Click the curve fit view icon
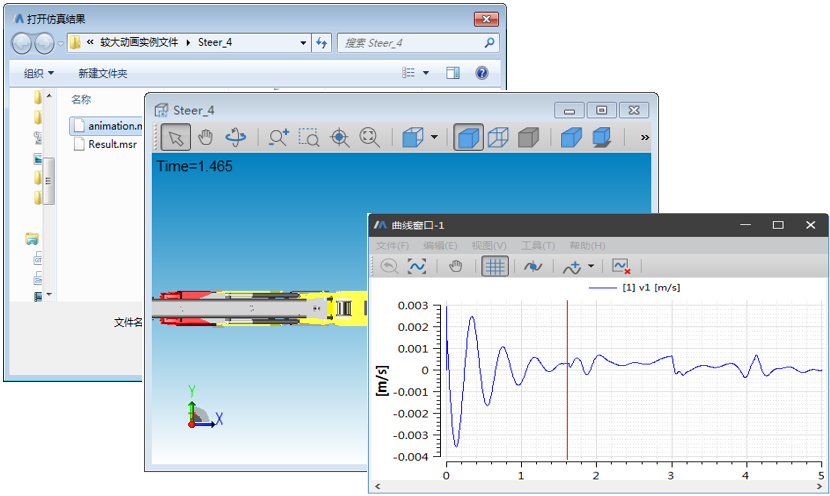The image size is (830, 496). tap(417, 266)
